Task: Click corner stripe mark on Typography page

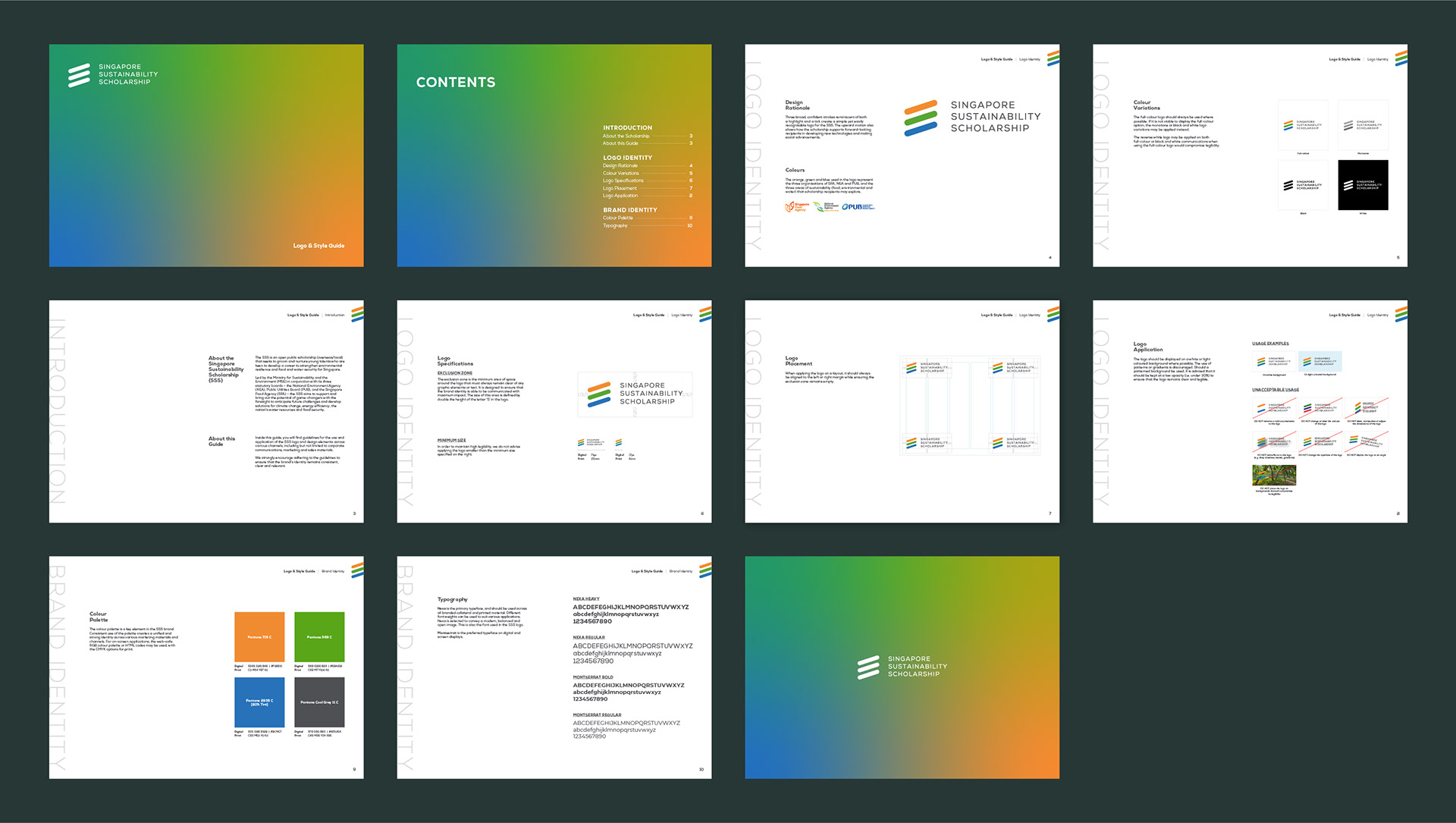Action: point(705,570)
